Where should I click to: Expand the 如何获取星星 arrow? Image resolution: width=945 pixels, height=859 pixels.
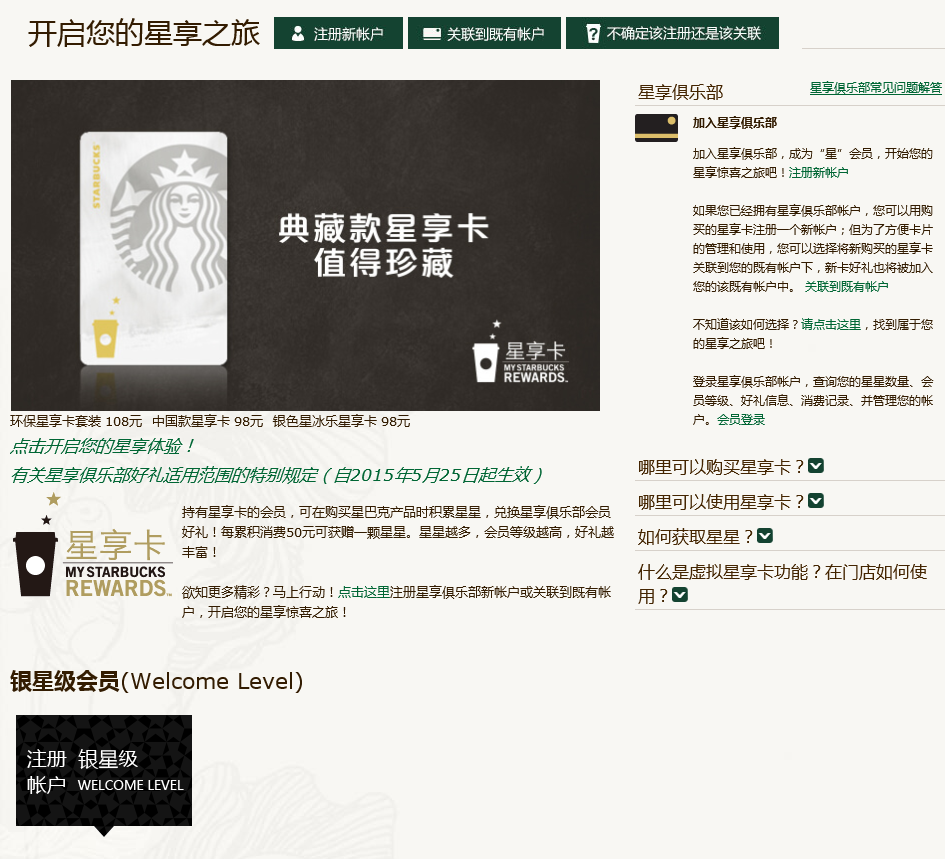point(765,535)
